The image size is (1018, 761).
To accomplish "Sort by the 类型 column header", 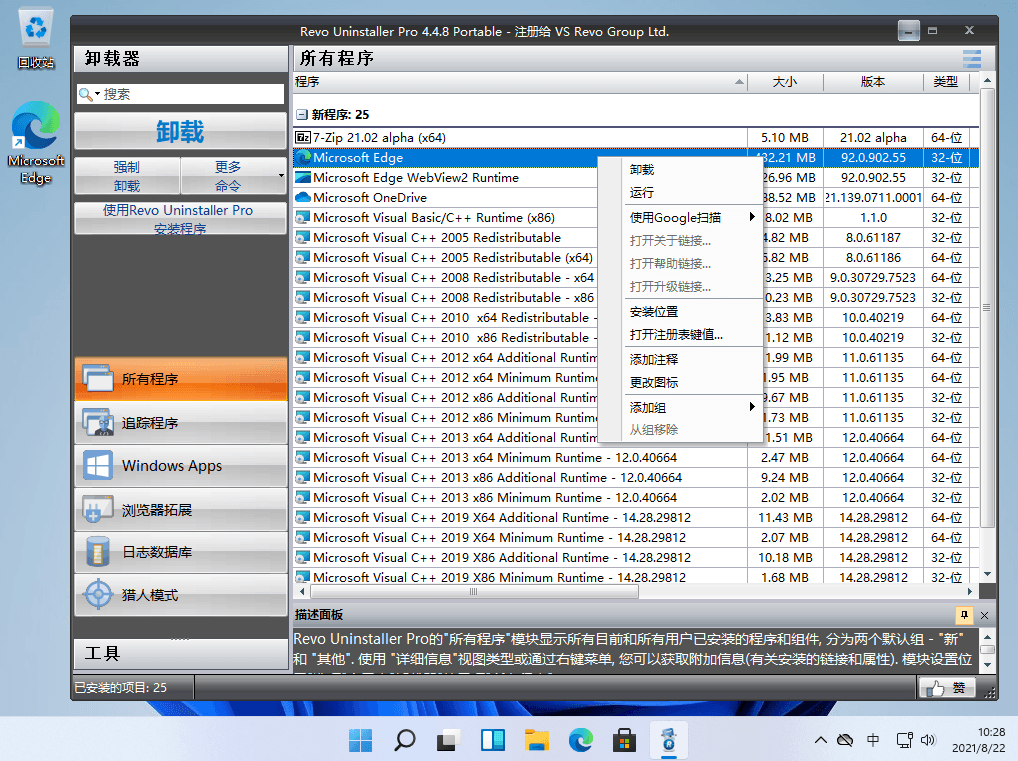I will coord(945,82).
